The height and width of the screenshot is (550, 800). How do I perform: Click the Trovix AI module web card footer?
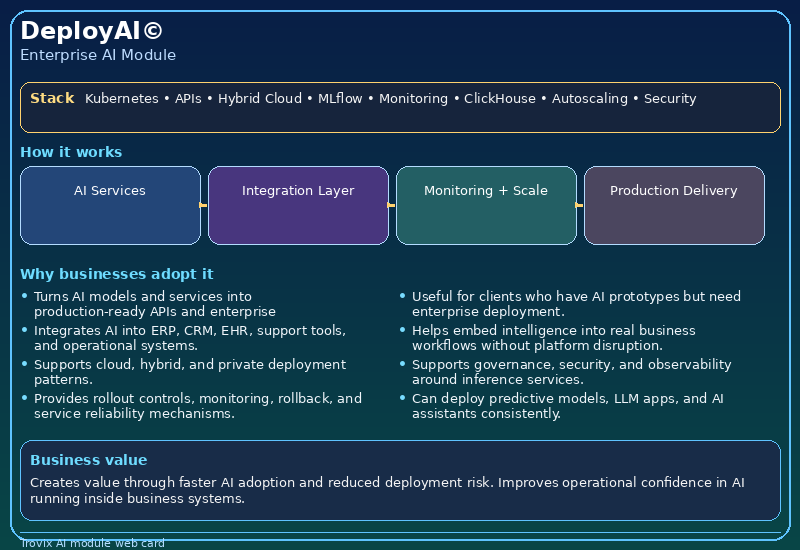(x=92, y=543)
